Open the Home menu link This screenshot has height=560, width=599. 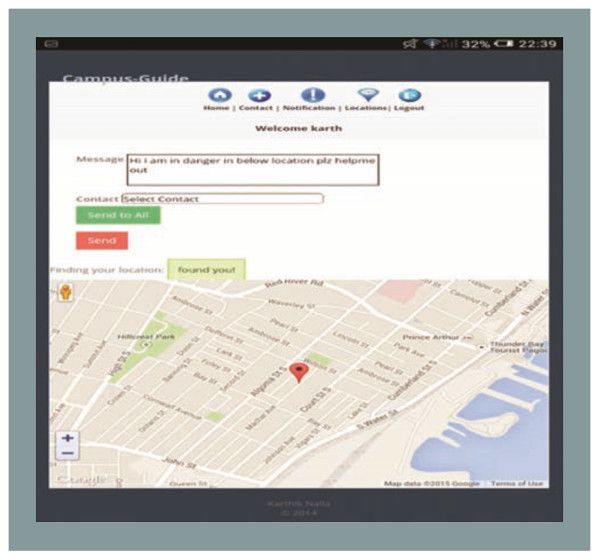click(216, 108)
